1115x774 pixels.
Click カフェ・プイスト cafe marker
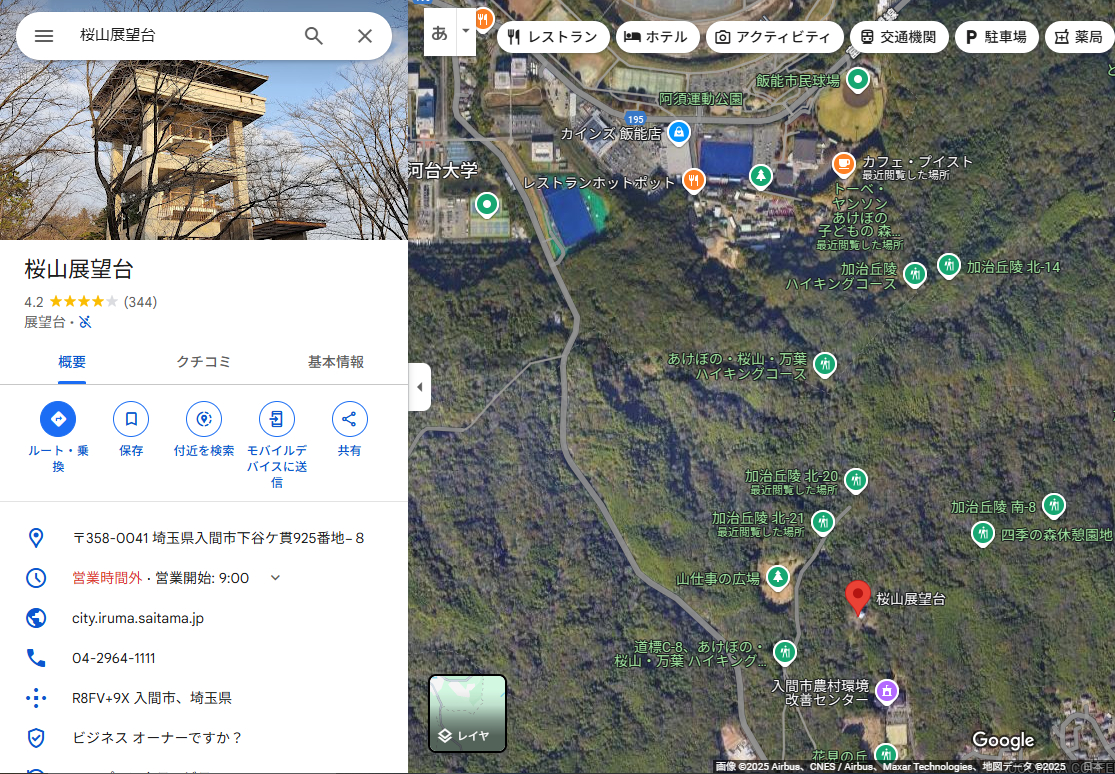click(x=843, y=164)
